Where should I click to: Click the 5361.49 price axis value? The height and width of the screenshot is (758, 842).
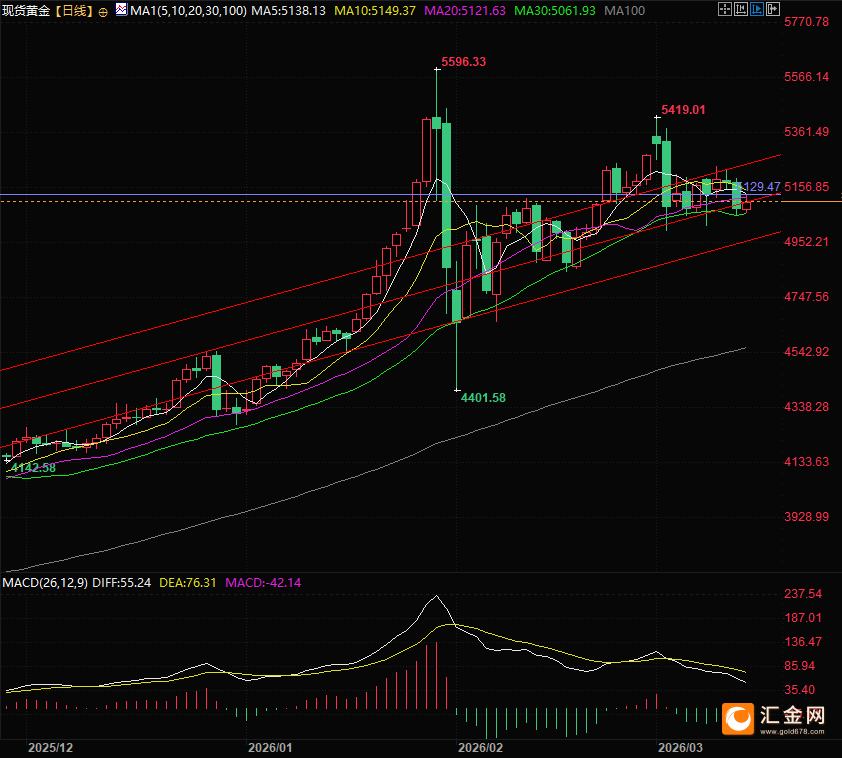coord(807,132)
